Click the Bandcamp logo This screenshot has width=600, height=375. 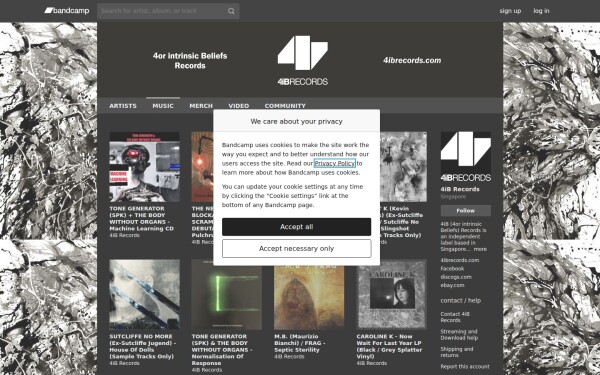tap(67, 11)
